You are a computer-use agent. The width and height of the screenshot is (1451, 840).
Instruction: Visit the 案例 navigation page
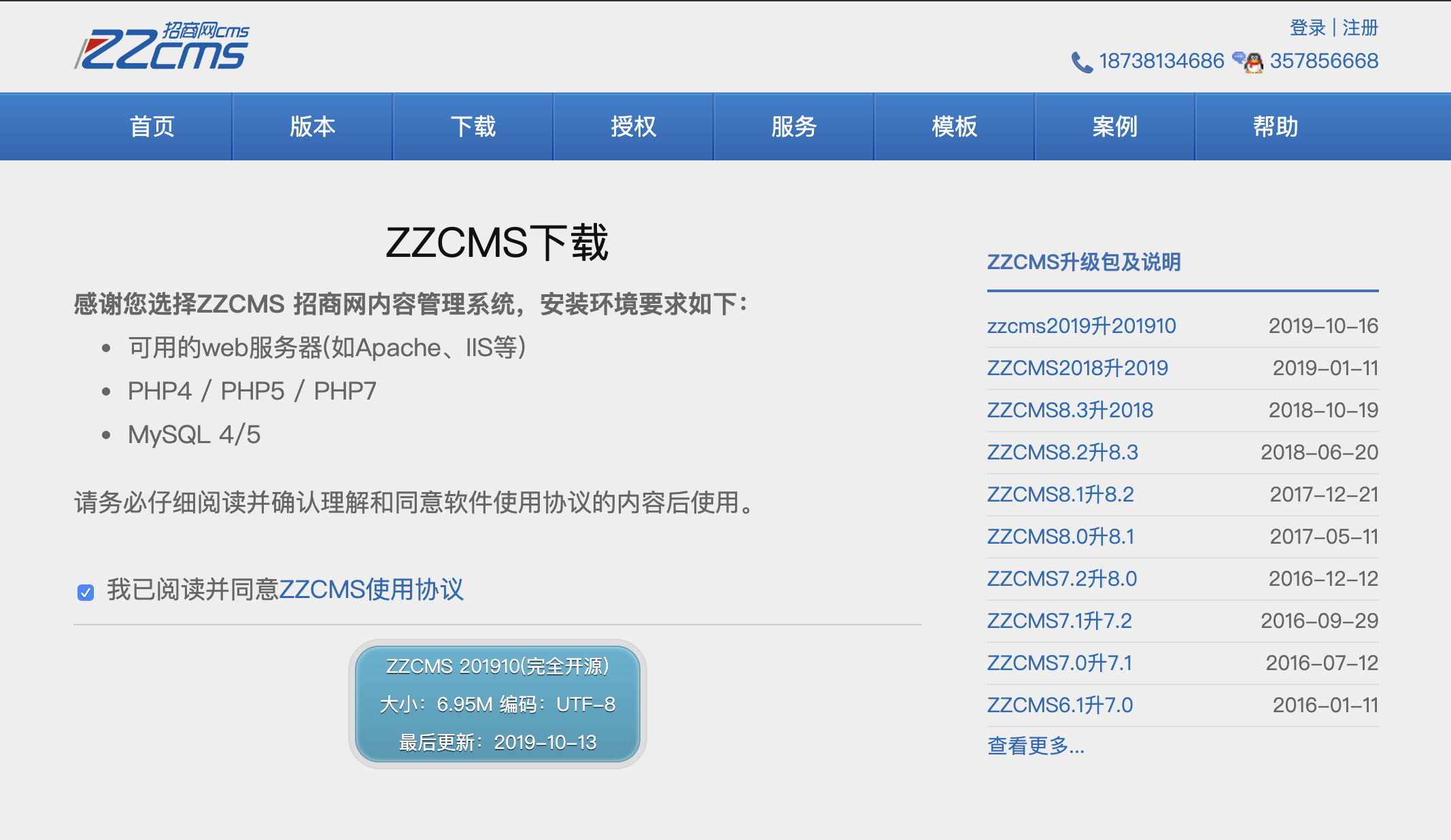pos(1115,126)
